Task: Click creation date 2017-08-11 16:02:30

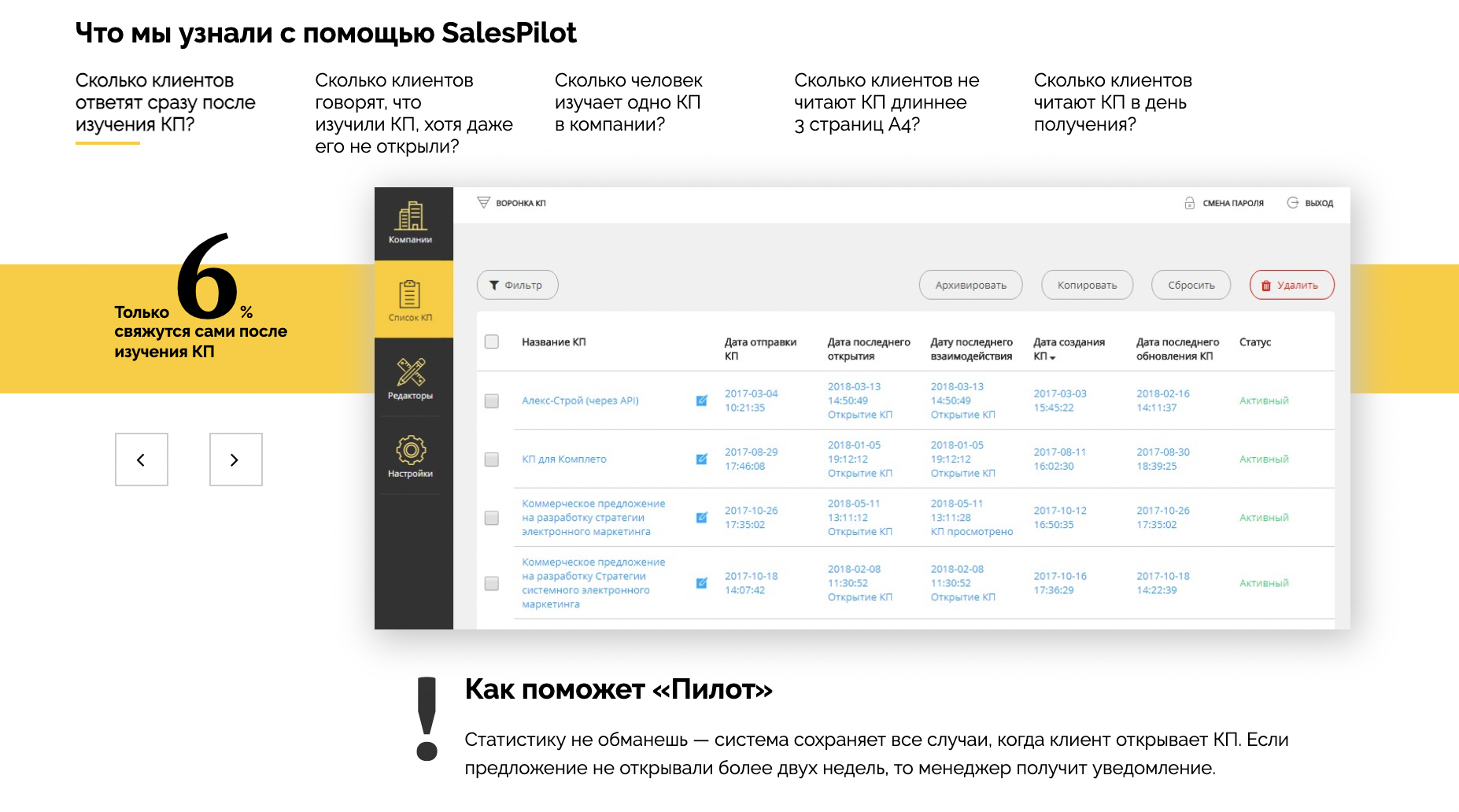Action: point(1059,459)
